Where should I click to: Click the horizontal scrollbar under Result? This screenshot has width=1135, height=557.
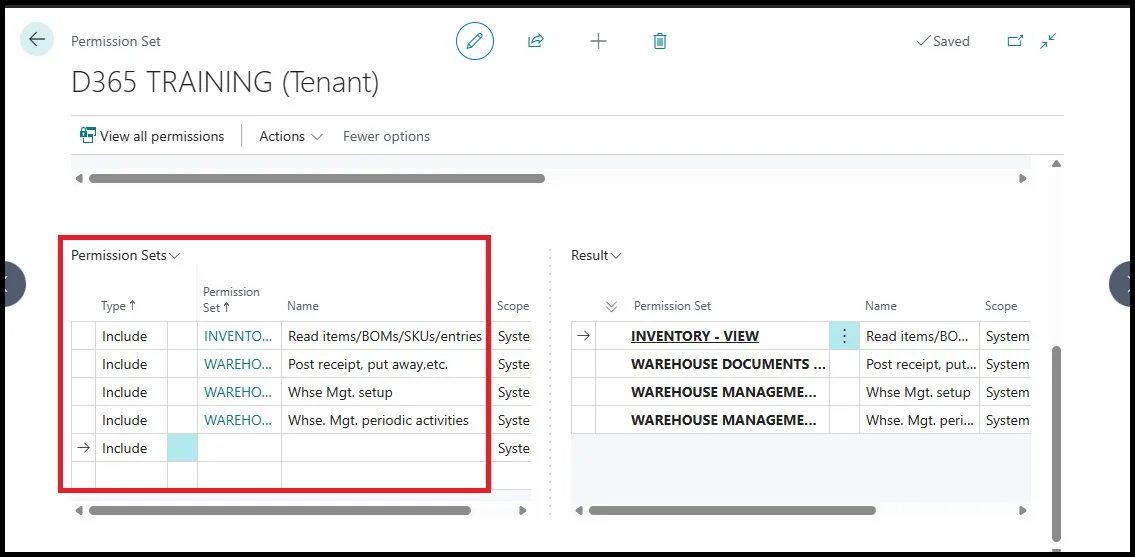pos(733,511)
